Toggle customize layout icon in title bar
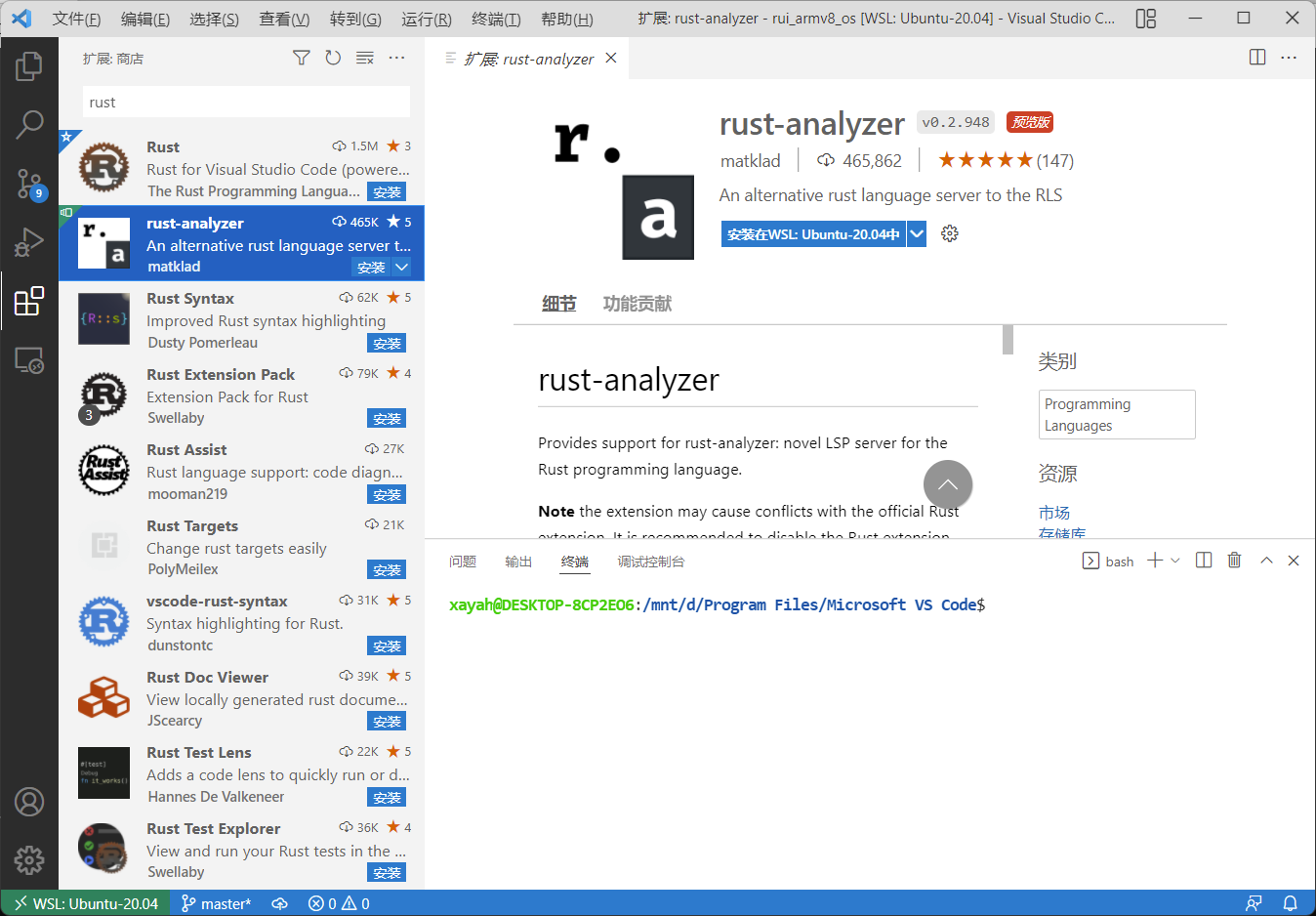 [1146, 19]
